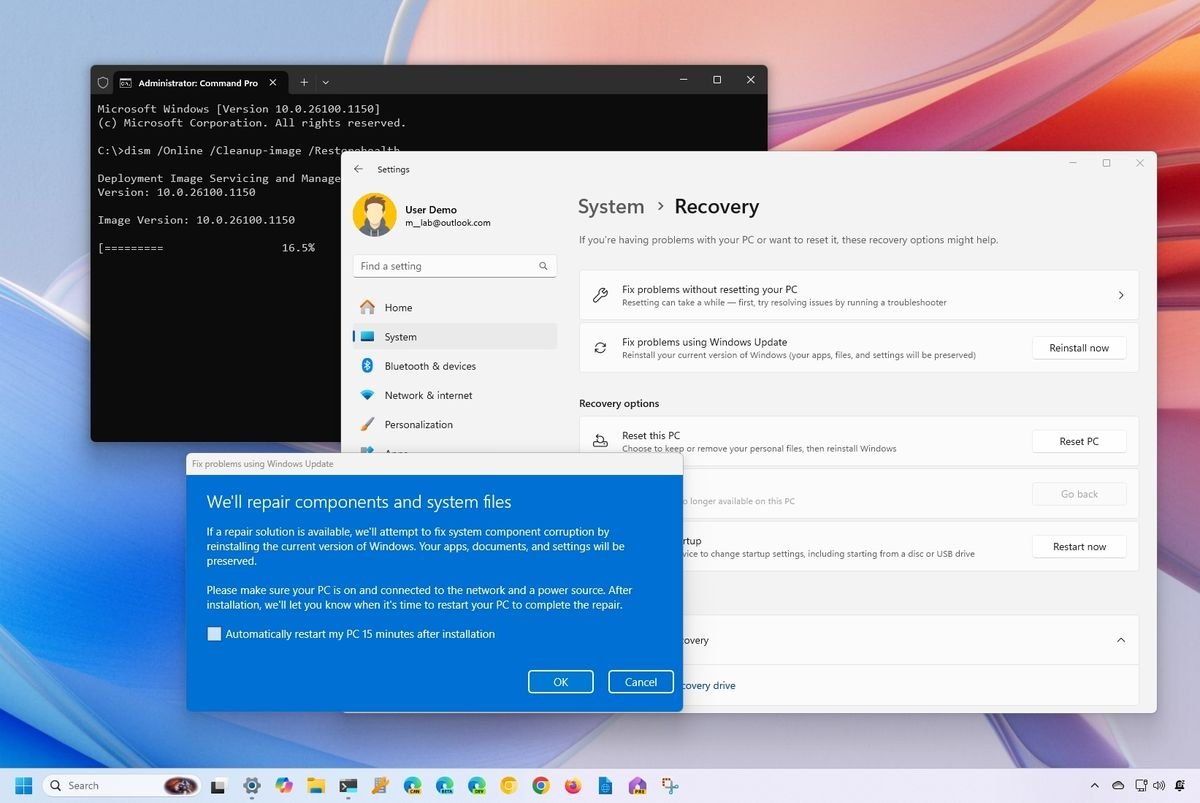Confirm the repair dialog with OK
The width and height of the screenshot is (1200, 803).
tap(561, 682)
